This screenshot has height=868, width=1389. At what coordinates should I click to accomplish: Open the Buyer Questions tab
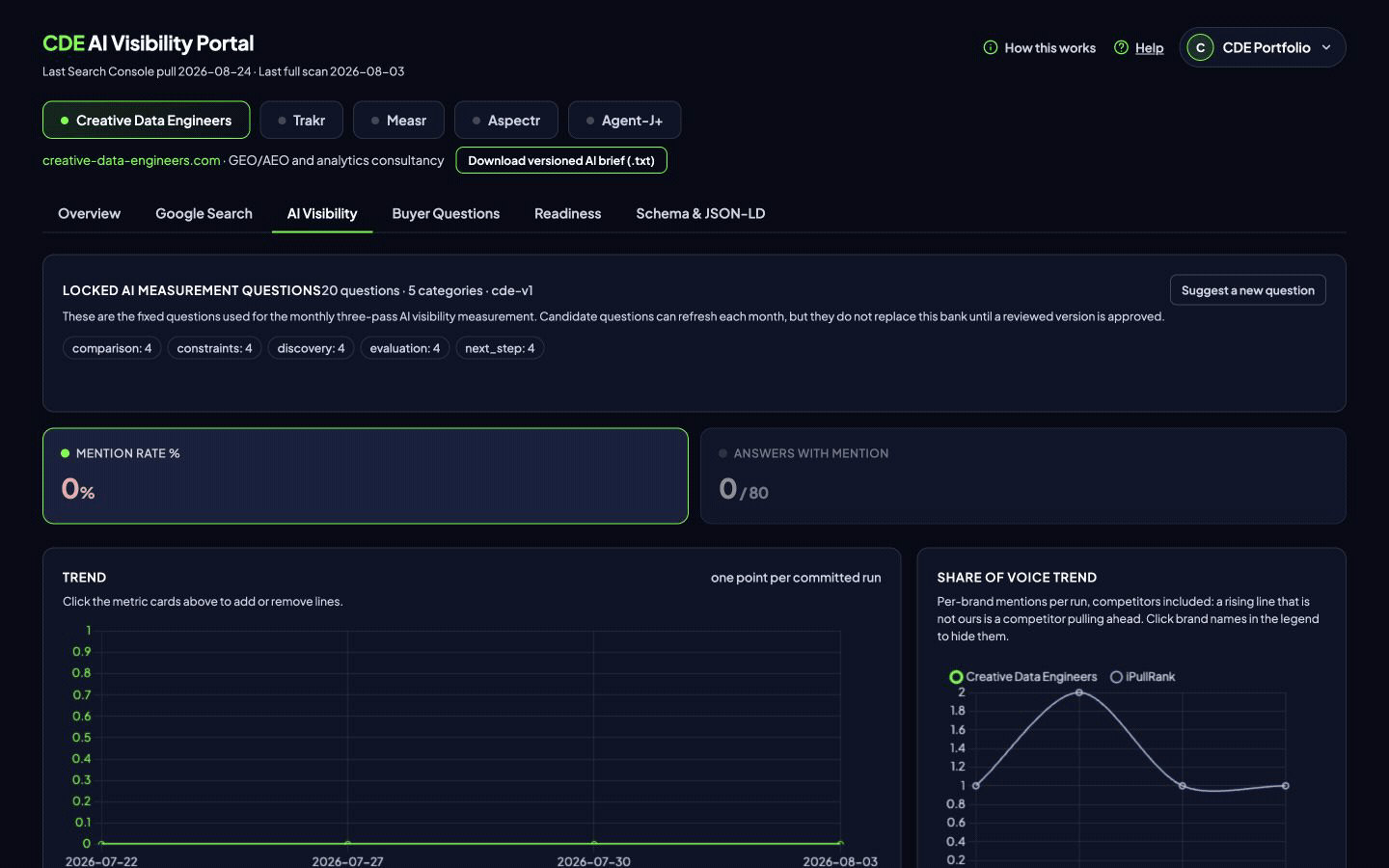point(446,213)
